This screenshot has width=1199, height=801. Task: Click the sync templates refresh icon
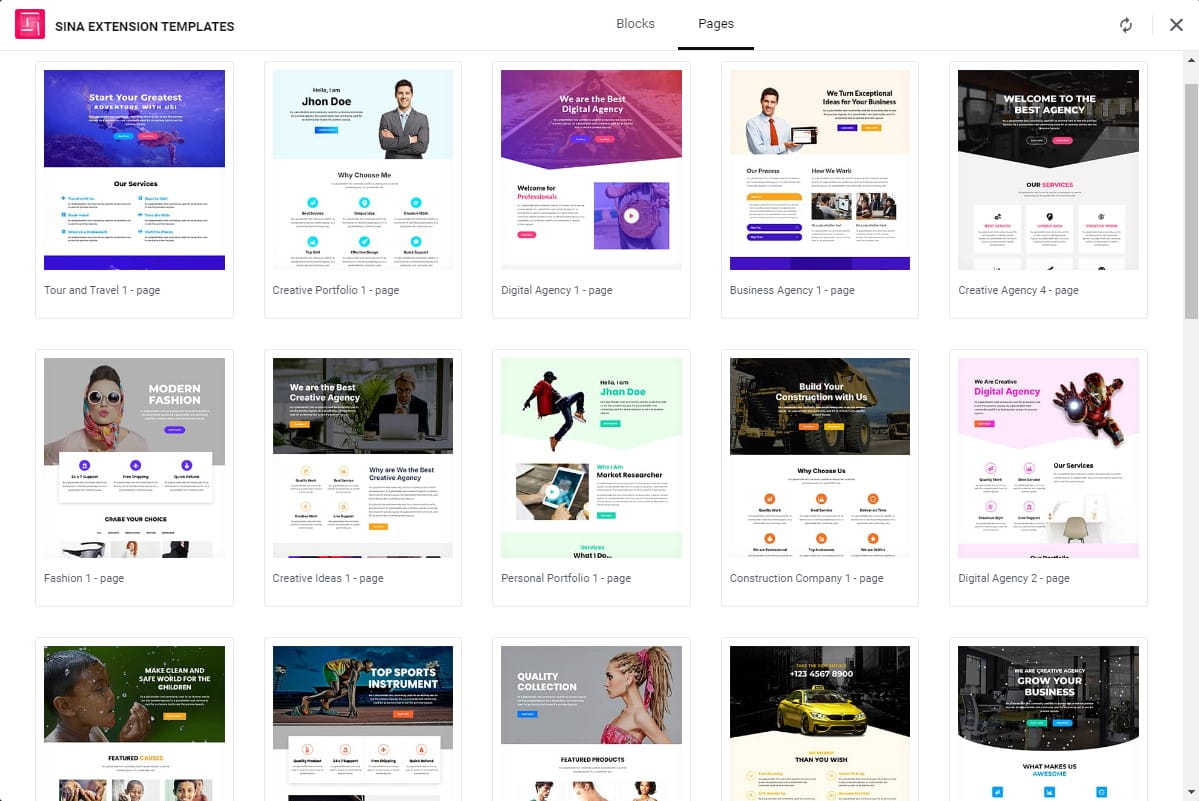tap(1126, 25)
